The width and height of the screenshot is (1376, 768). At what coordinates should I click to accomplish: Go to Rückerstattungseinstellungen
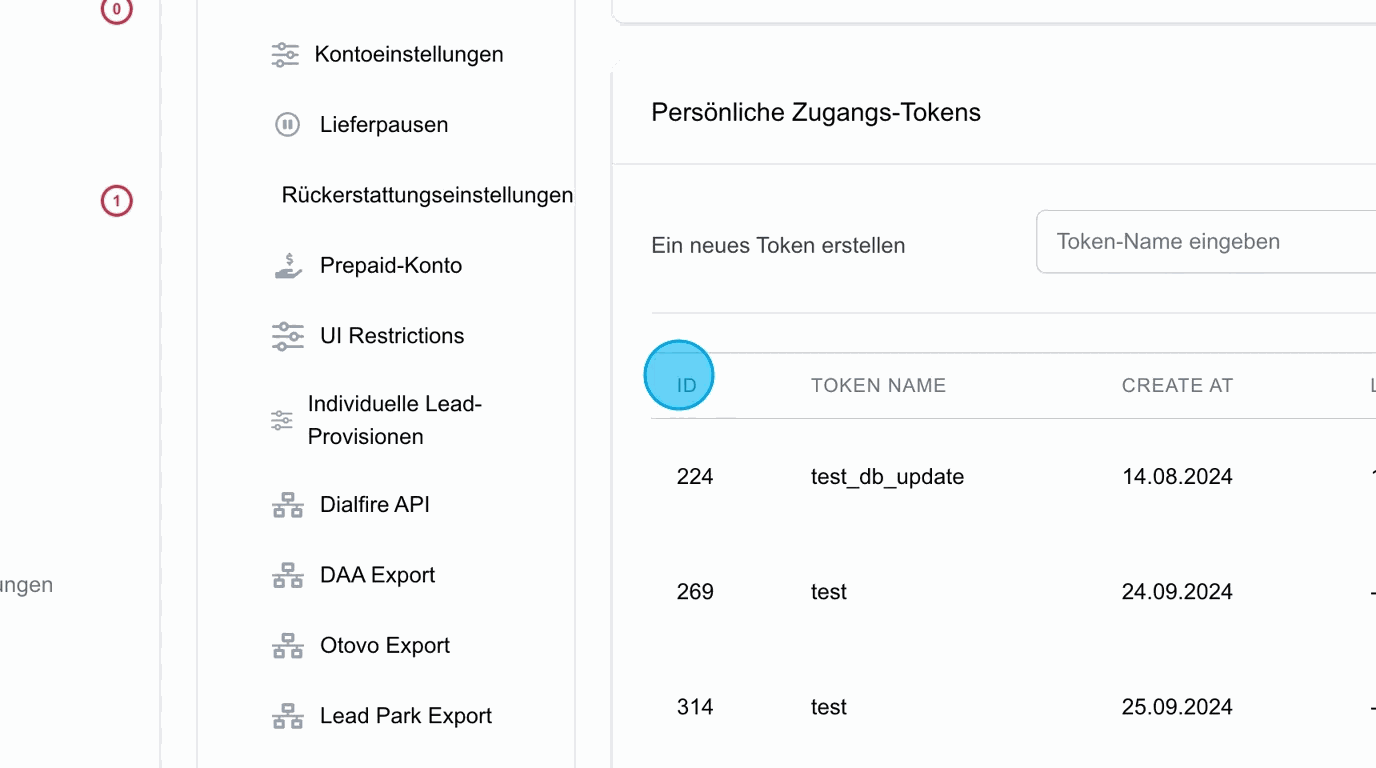click(427, 195)
